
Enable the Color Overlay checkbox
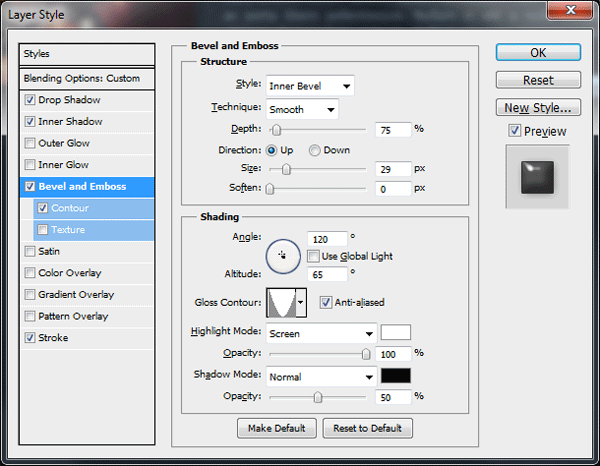30,273
